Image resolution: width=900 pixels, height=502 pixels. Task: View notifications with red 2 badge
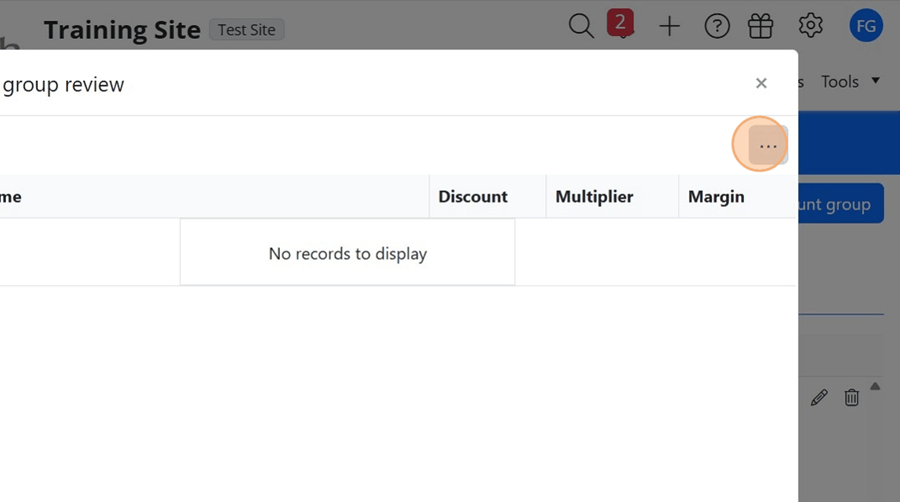tap(620, 24)
